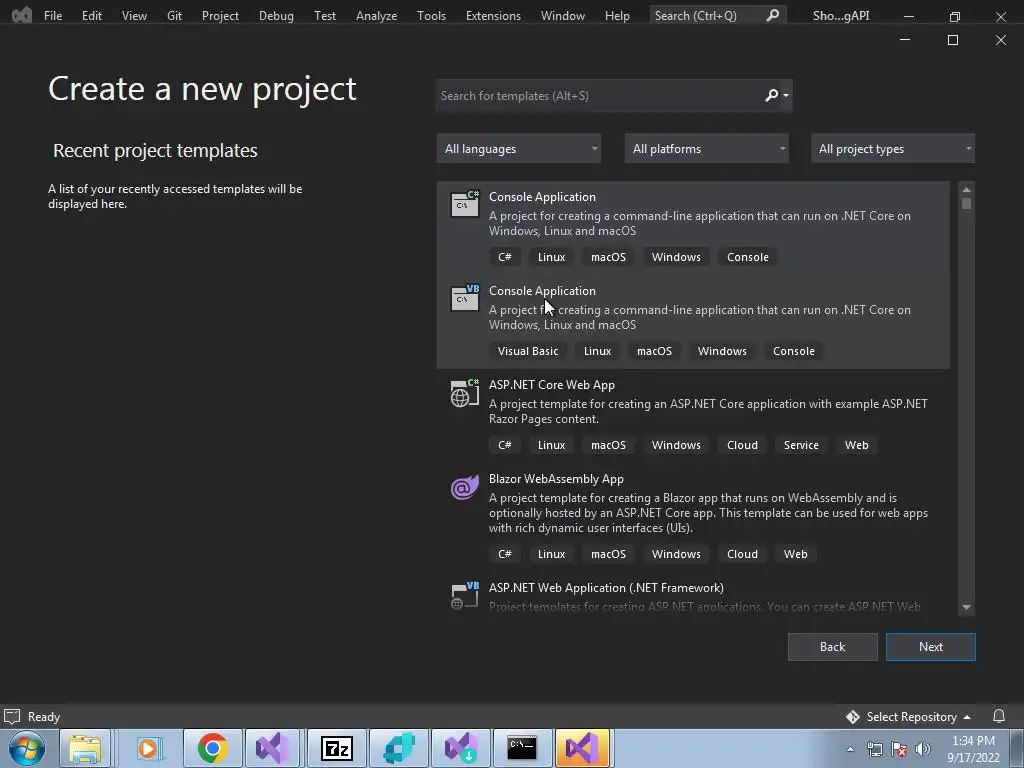Open Google Chrome from the taskbar
Screen dimensions: 1024x768
[212, 748]
